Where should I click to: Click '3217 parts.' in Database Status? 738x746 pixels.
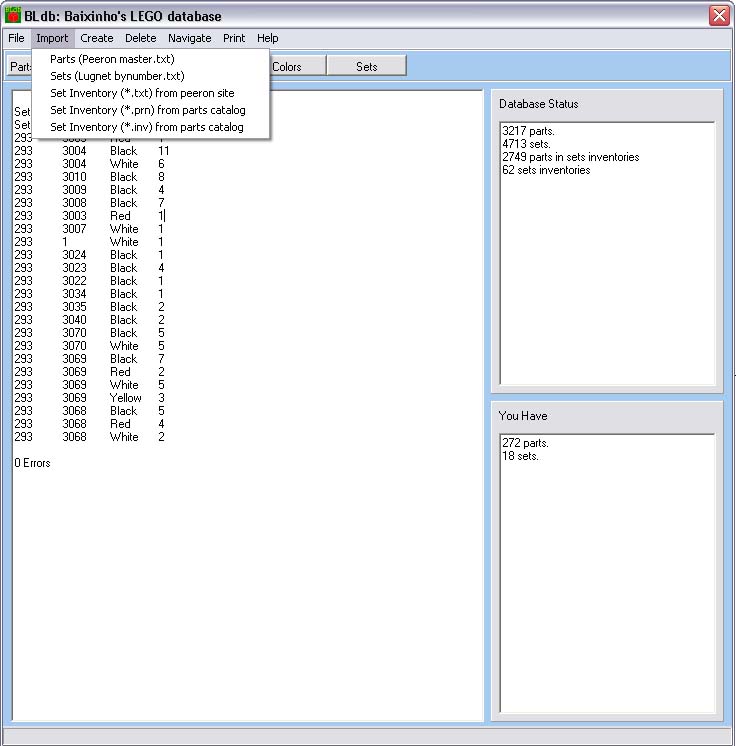click(x=529, y=131)
